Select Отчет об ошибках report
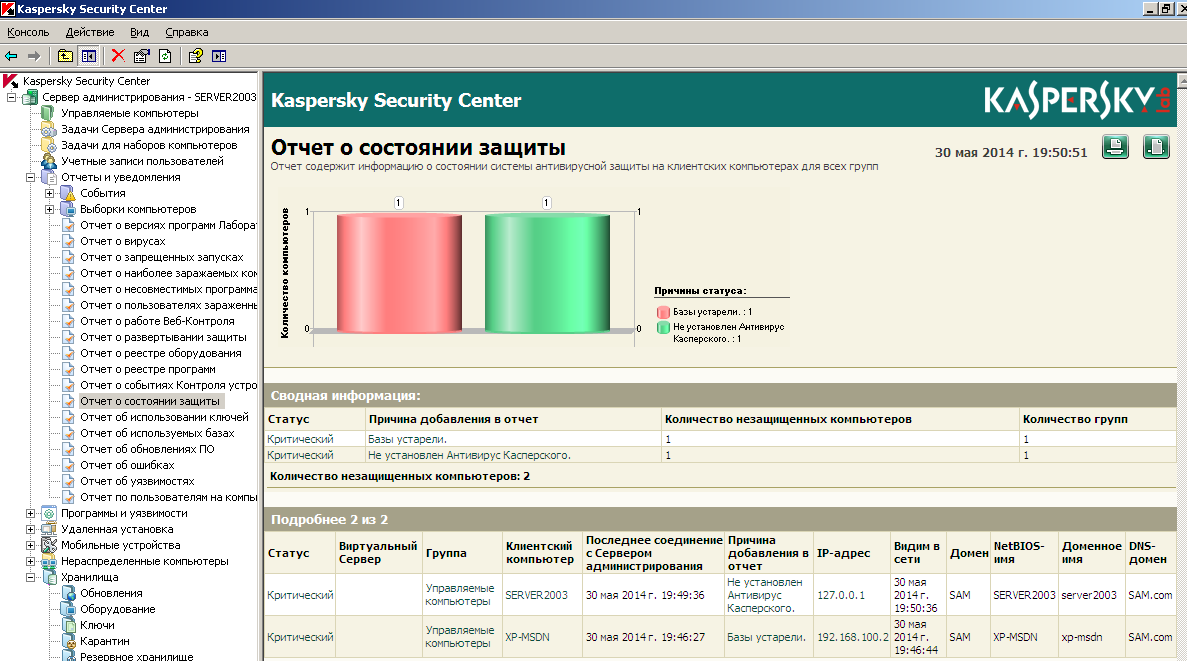 127,466
